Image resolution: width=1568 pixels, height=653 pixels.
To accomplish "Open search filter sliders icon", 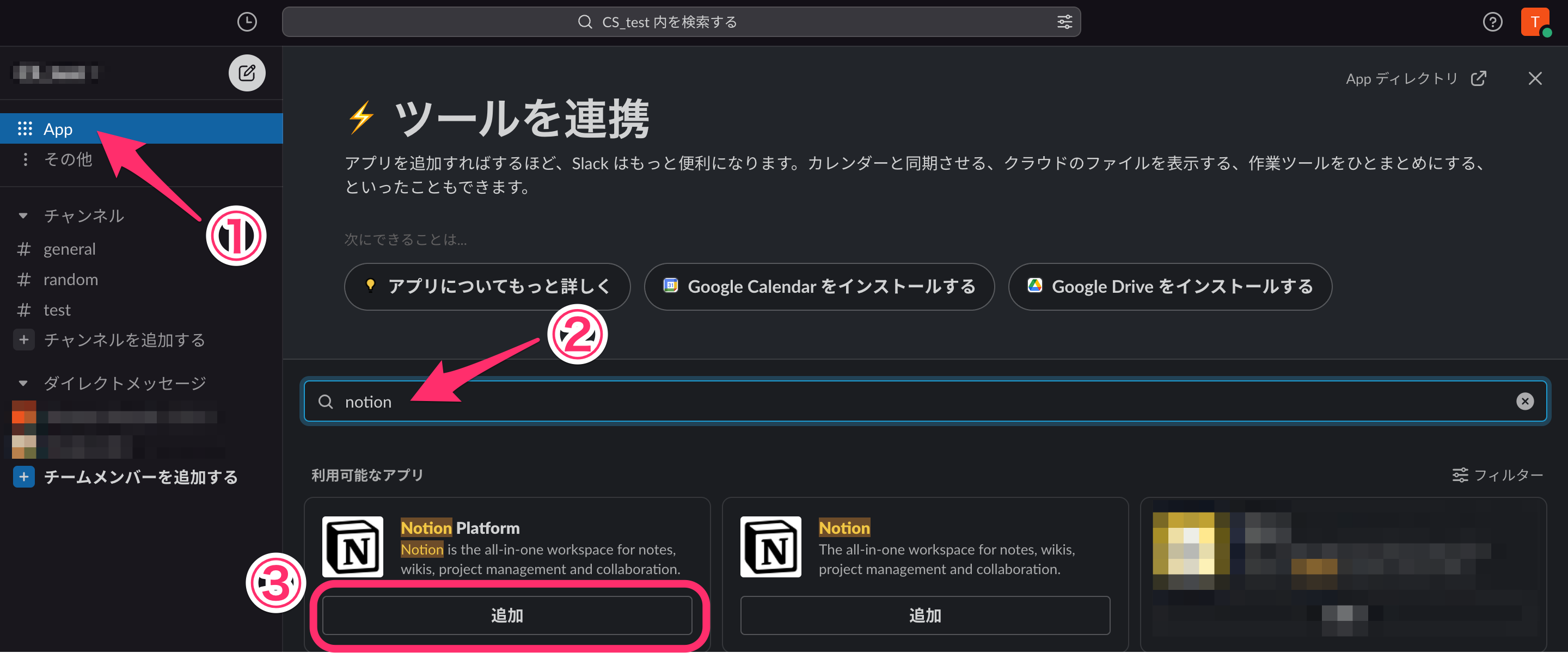I will [x=1064, y=22].
